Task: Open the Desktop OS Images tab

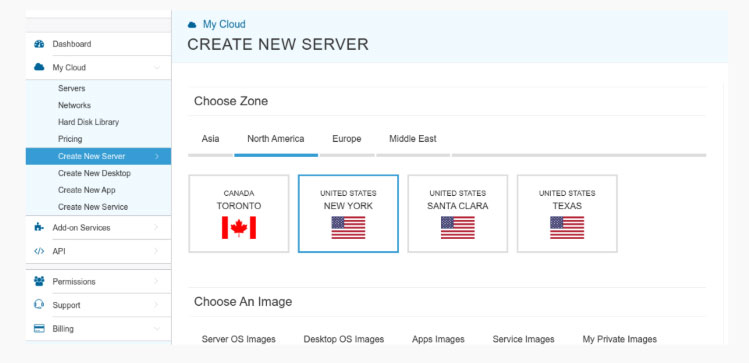Action: click(343, 339)
